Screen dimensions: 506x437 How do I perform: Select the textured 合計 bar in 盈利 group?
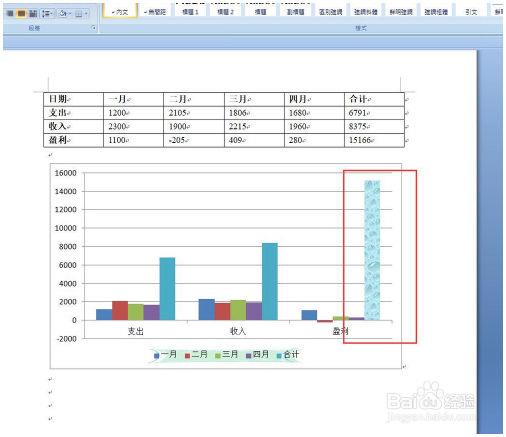pyautogui.click(x=372, y=250)
